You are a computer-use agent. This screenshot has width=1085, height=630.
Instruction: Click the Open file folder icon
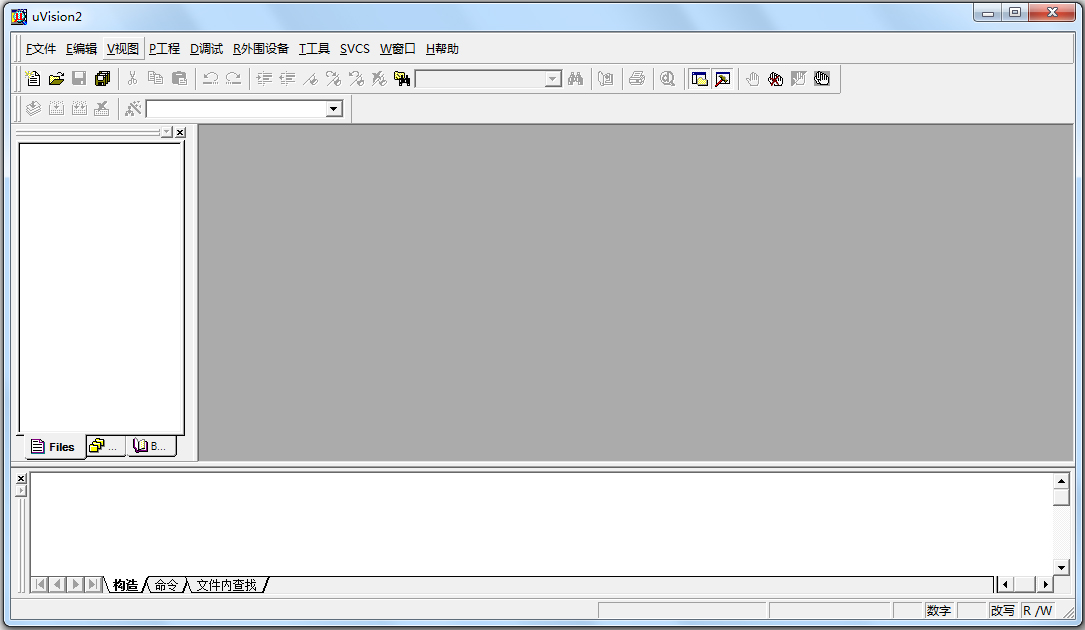point(56,79)
